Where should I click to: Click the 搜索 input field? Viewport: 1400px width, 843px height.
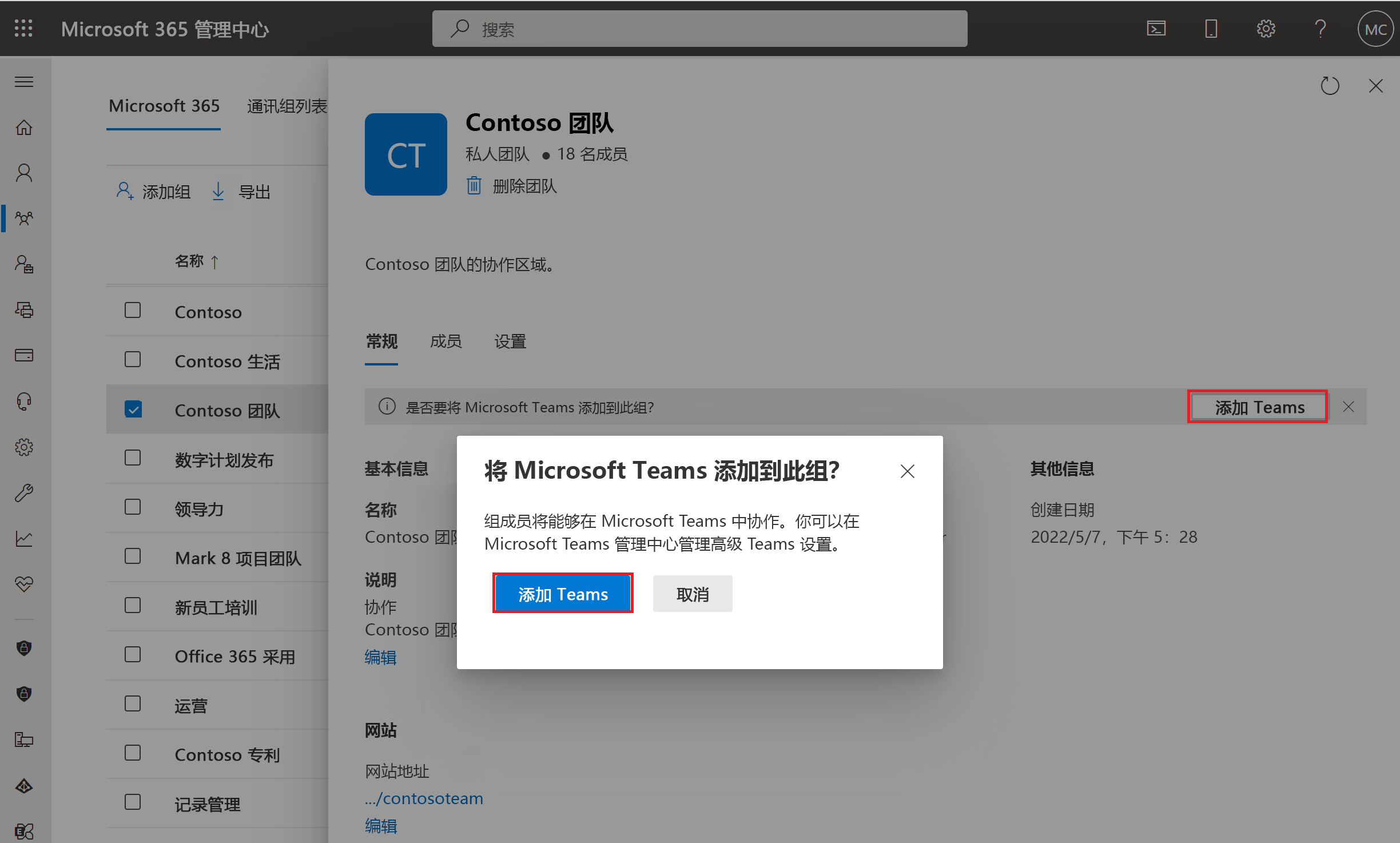click(699, 29)
